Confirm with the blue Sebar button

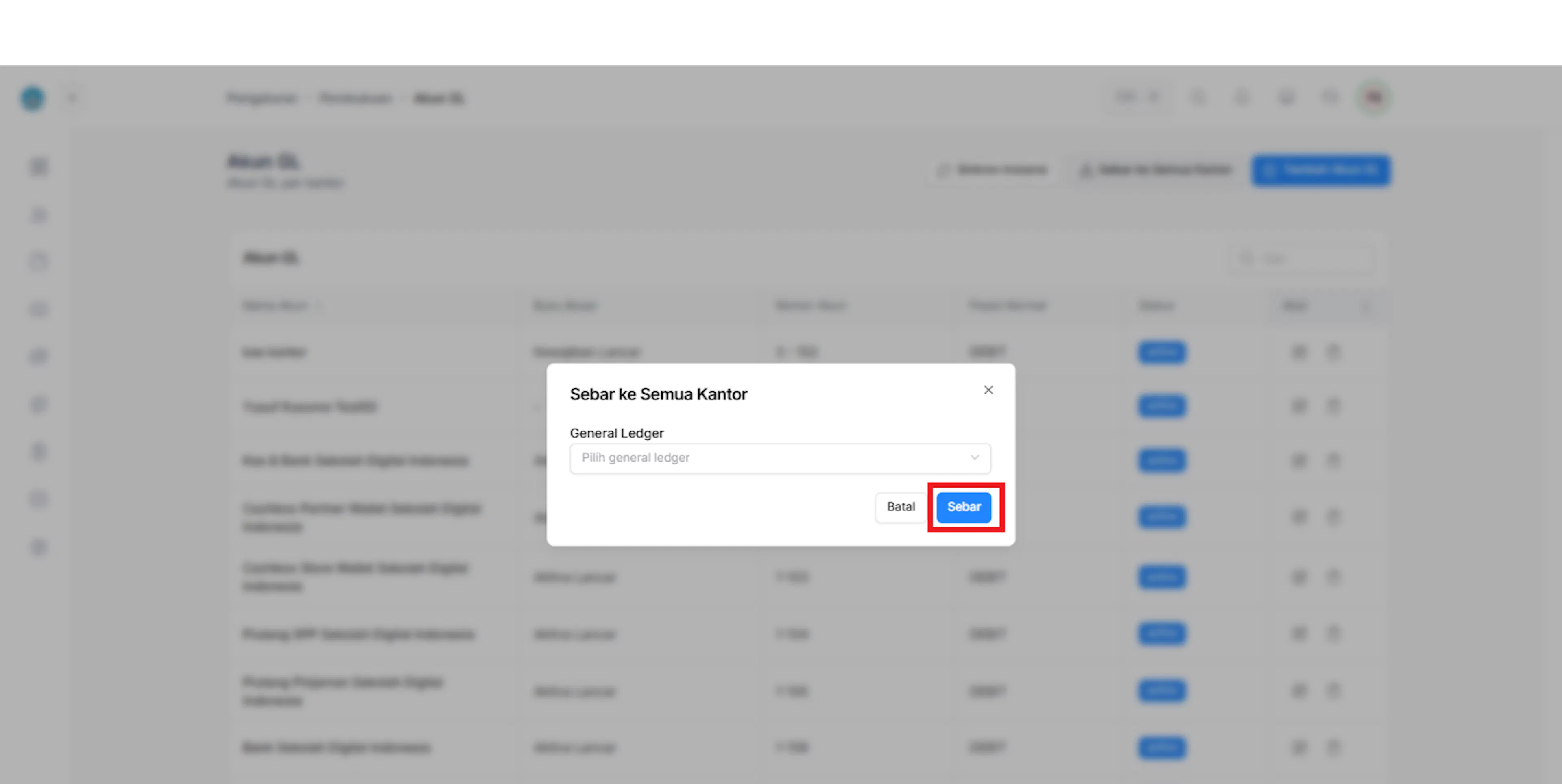point(964,507)
